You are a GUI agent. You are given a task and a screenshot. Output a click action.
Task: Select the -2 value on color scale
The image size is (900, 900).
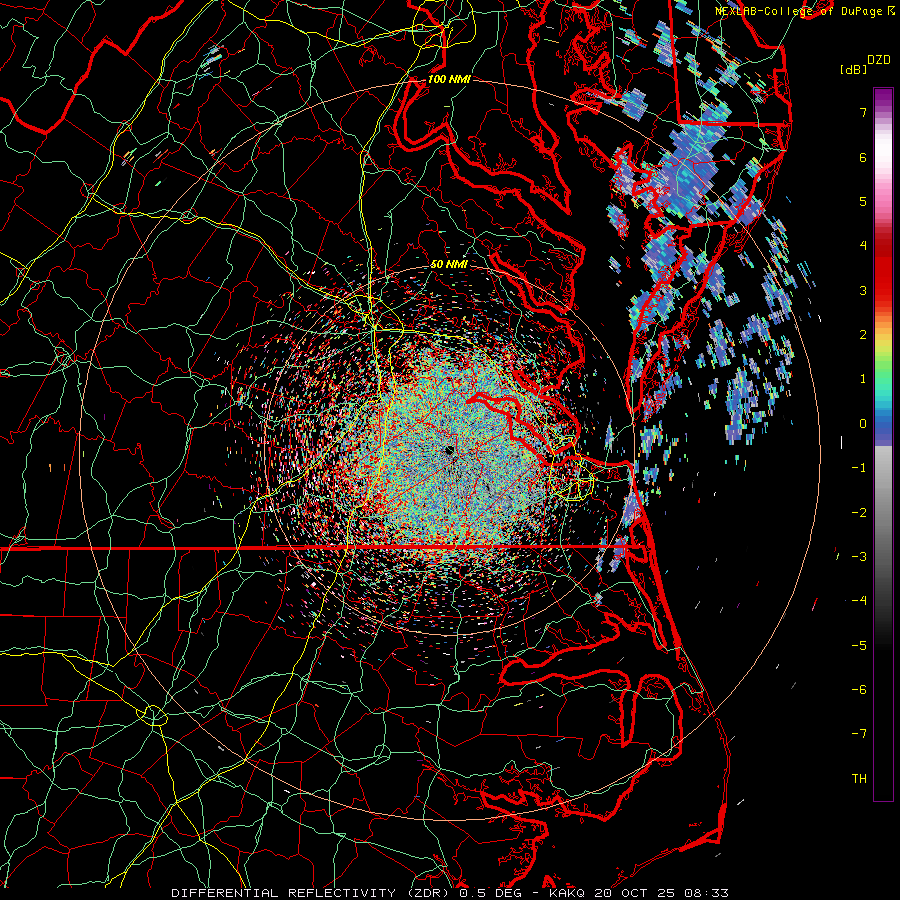[859, 513]
